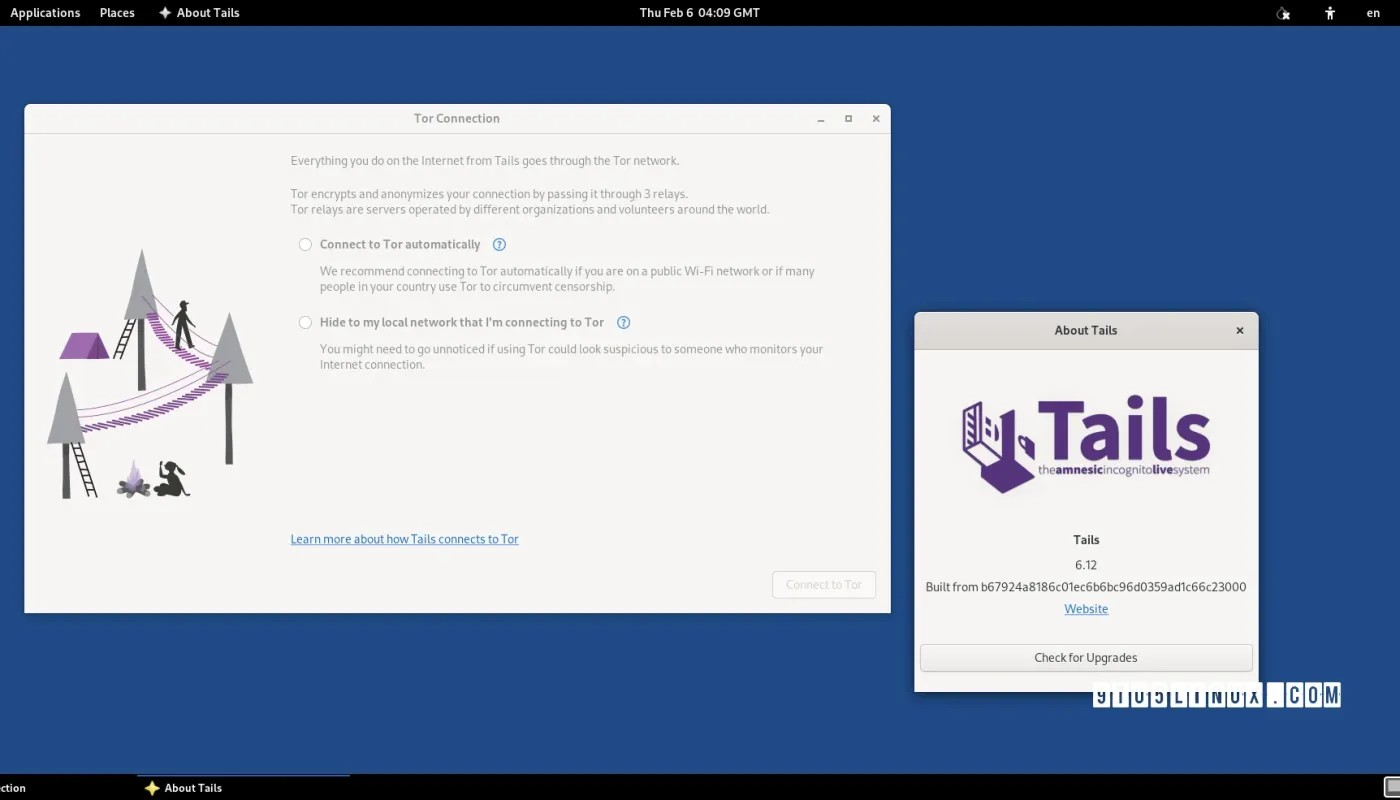Viewport: 1400px width, 800px height.
Task: Minimize the Tor Connection window
Action: [x=821, y=119]
